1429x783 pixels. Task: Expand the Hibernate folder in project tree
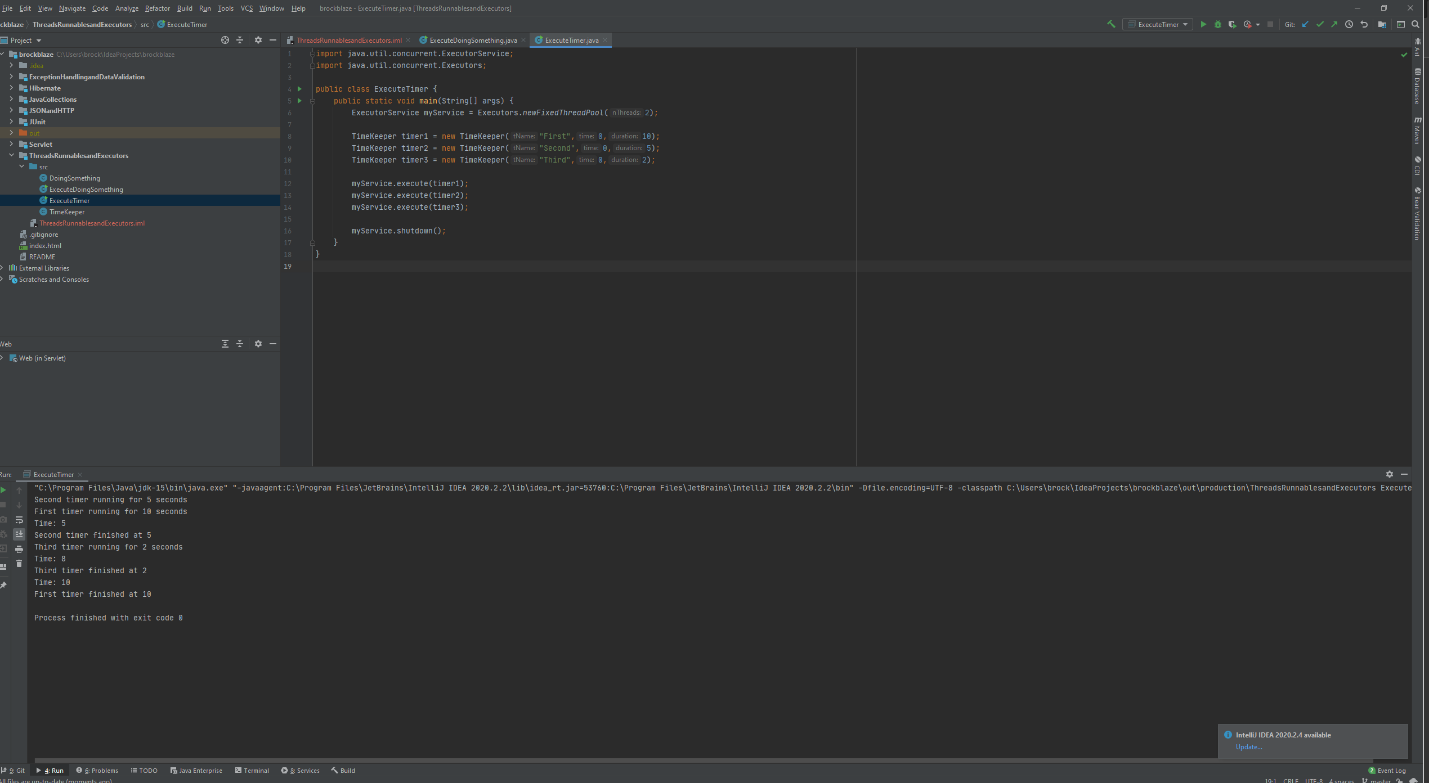pos(11,88)
